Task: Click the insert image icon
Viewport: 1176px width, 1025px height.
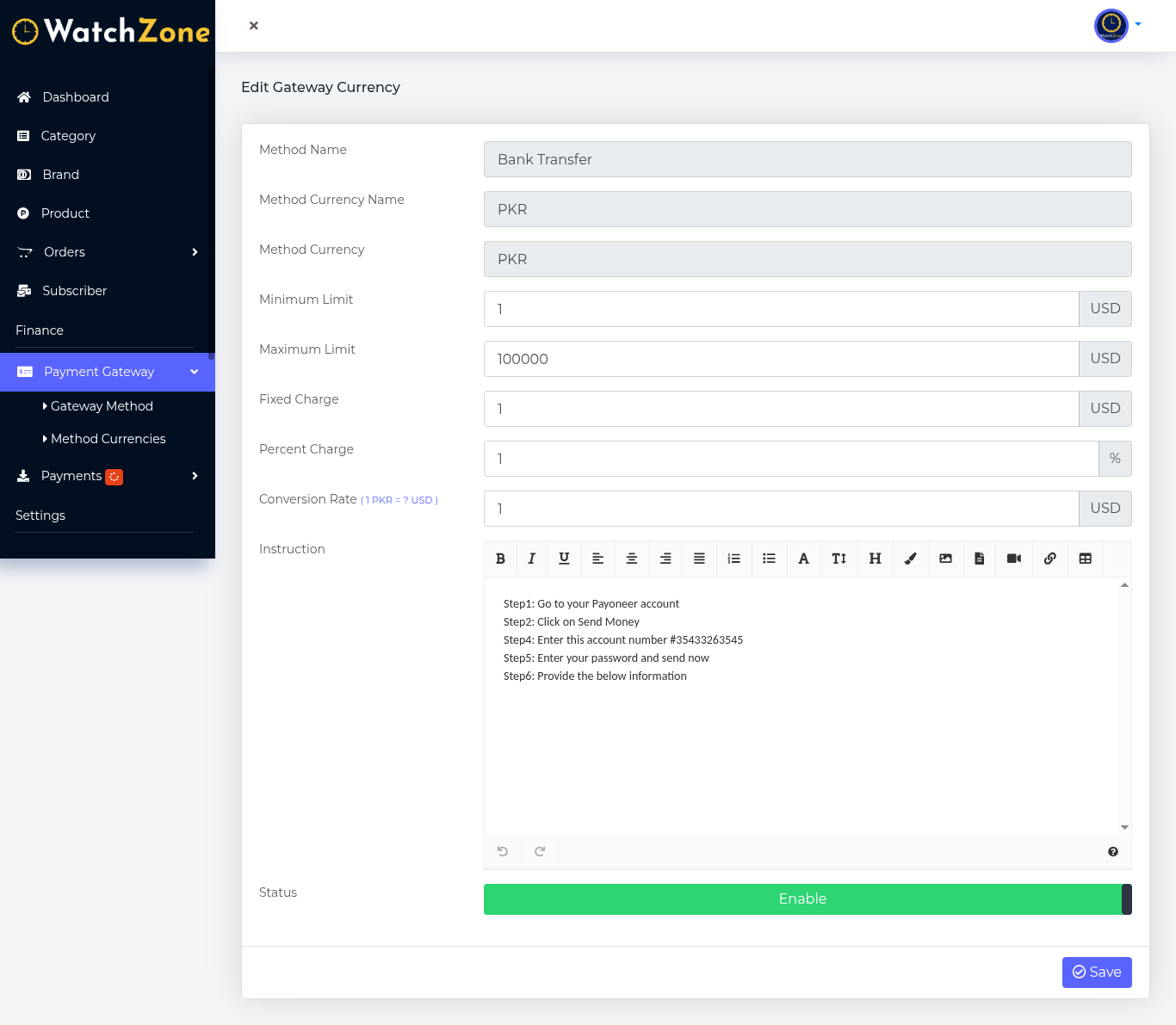Action: 945,559
